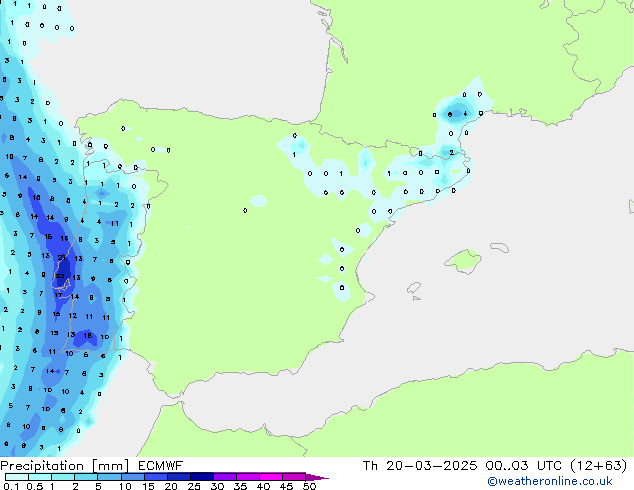
Task: Pick the 35–40 mm legend color box
Action: (x=247, y=477)
